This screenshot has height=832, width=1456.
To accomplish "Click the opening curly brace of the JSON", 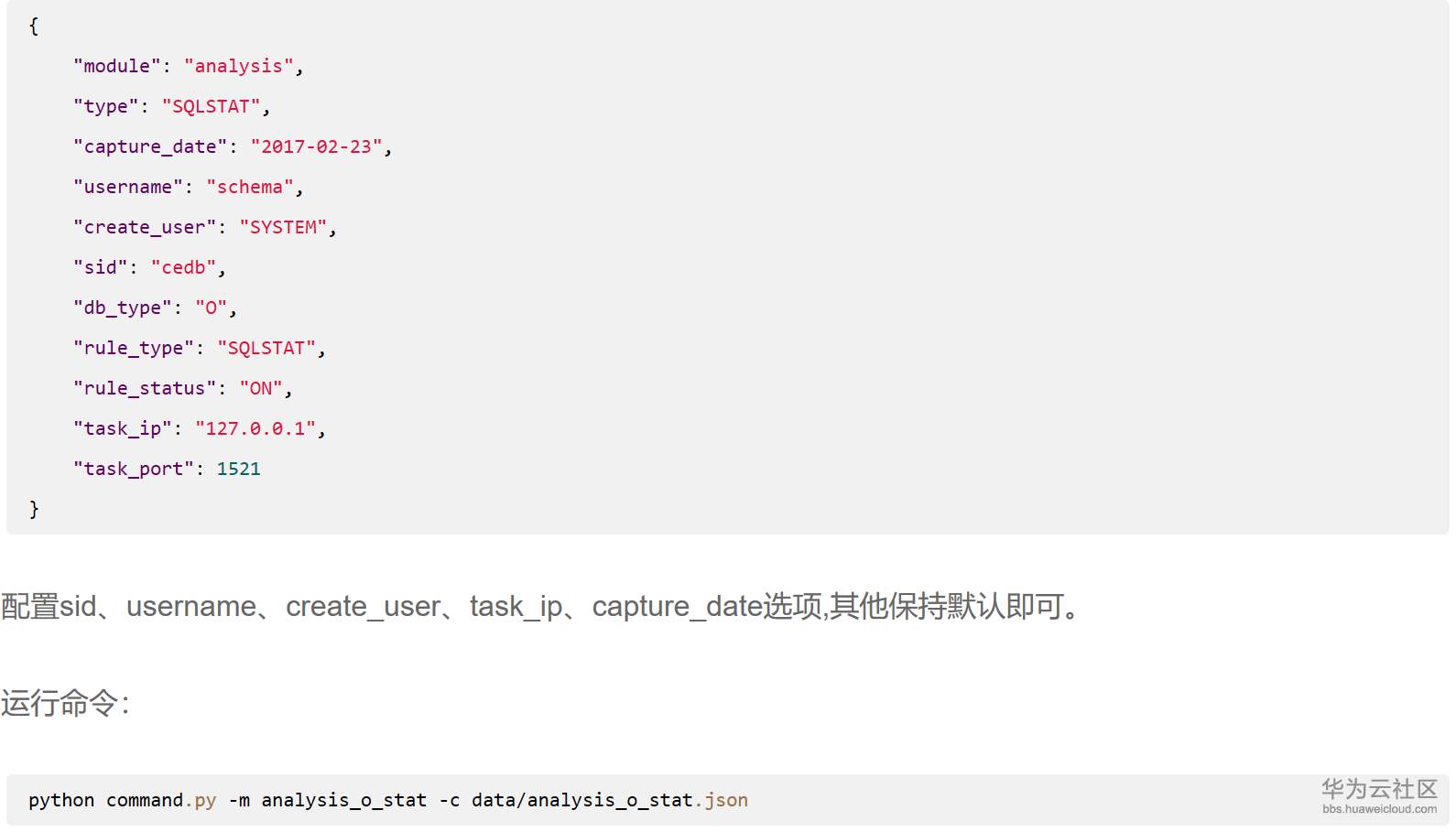I will click(x=34, y=27).
